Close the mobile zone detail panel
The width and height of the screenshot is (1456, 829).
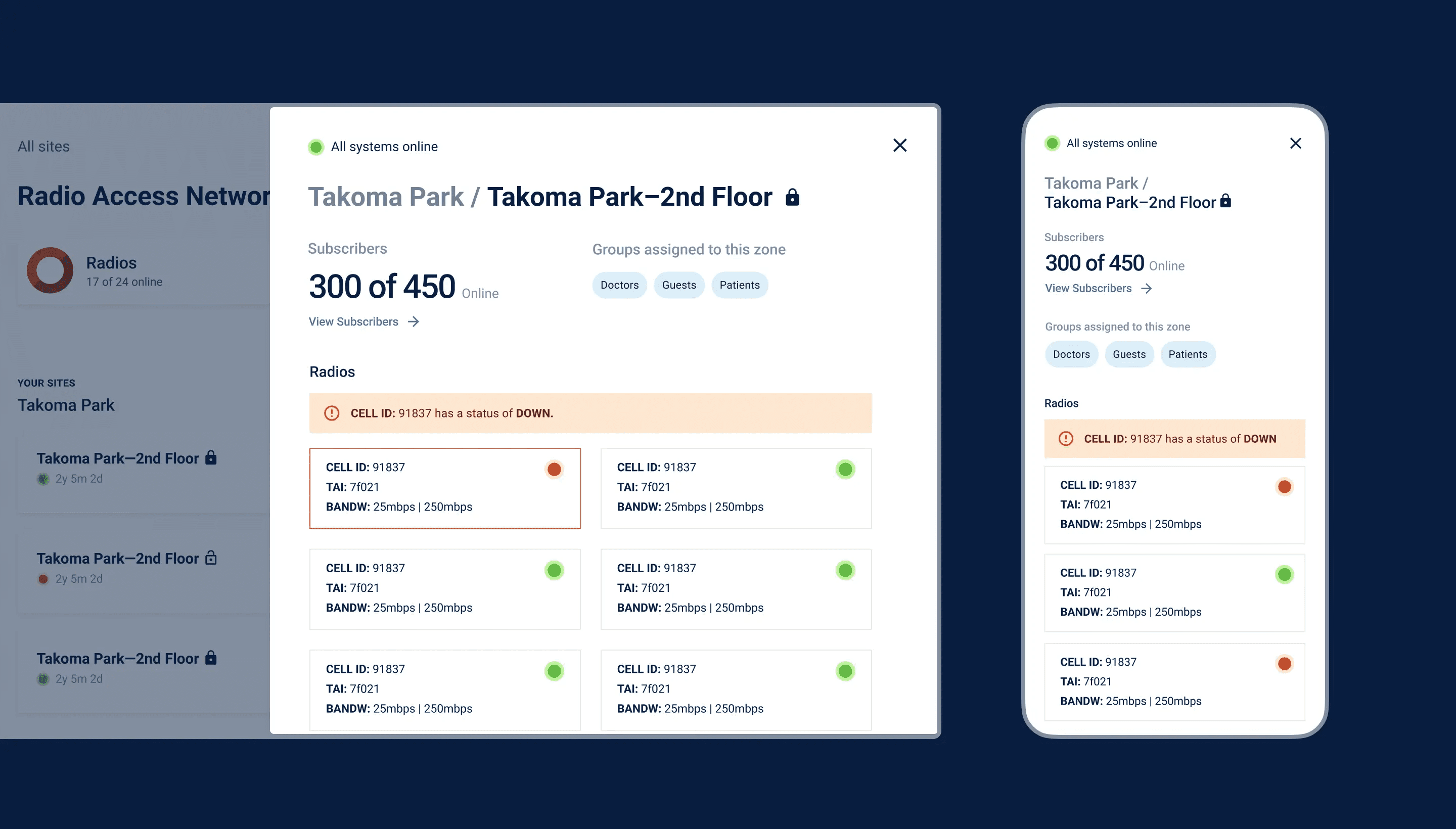click(x=1295, y=144)
